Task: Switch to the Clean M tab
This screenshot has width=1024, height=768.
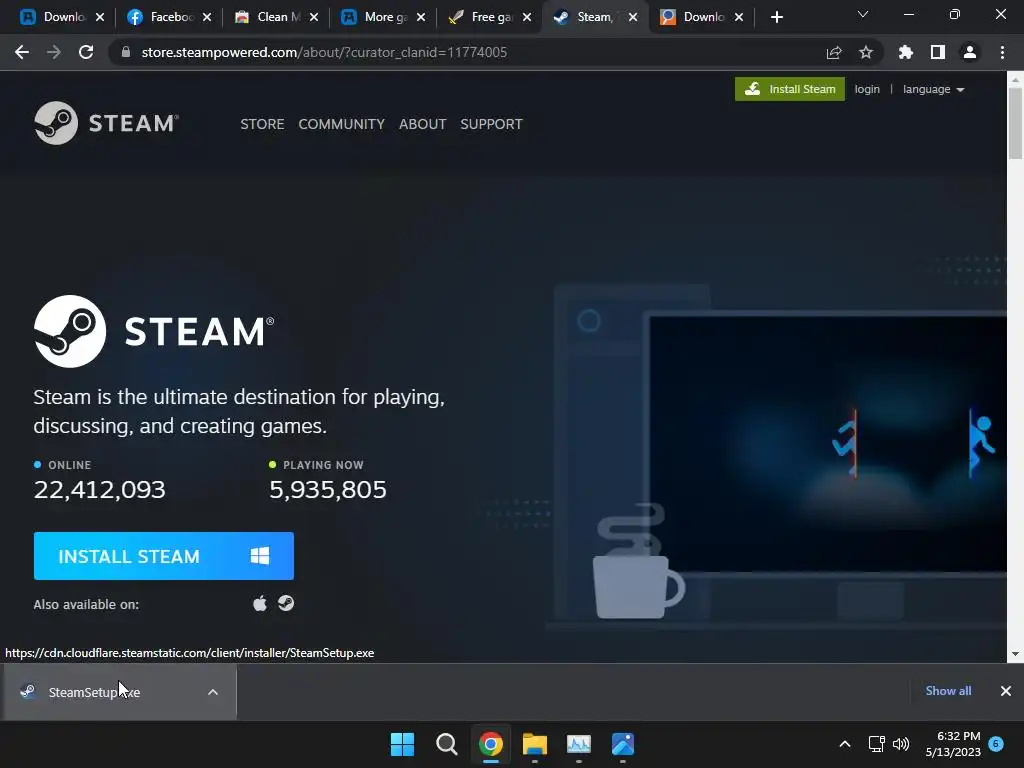Action: [x=277, y=17]
